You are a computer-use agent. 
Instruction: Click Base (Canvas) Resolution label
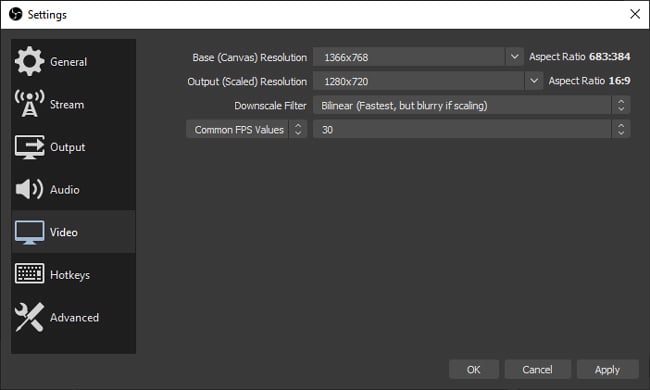coord(250,58)
